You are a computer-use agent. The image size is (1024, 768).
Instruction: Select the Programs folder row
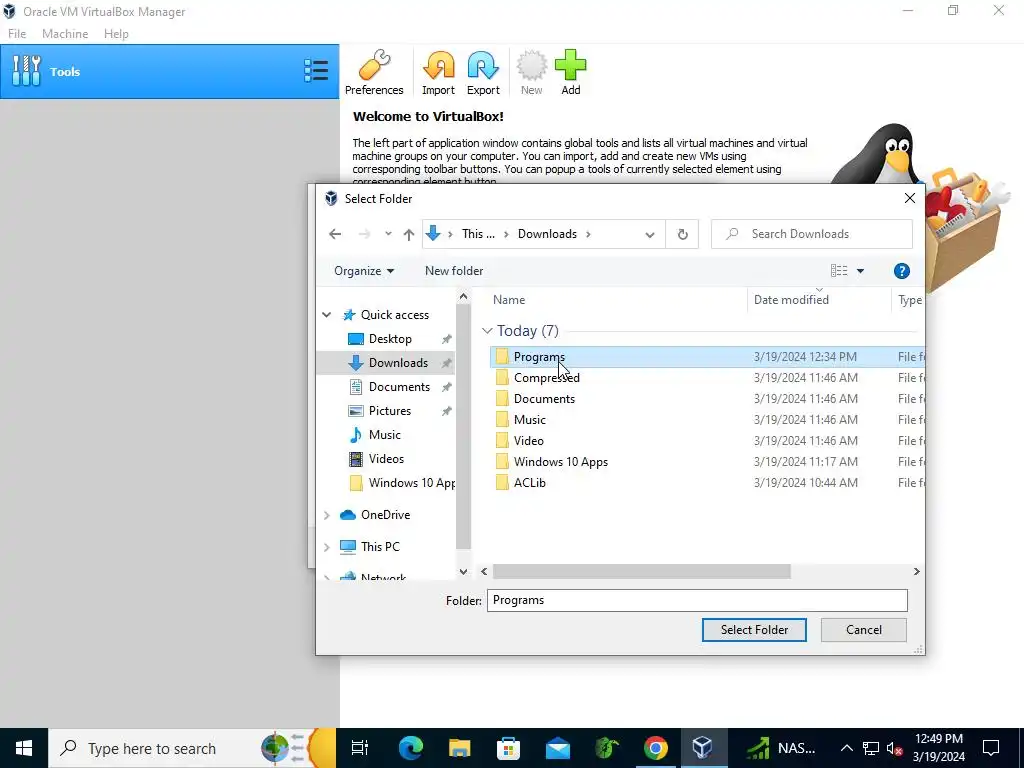pos(707,357)
